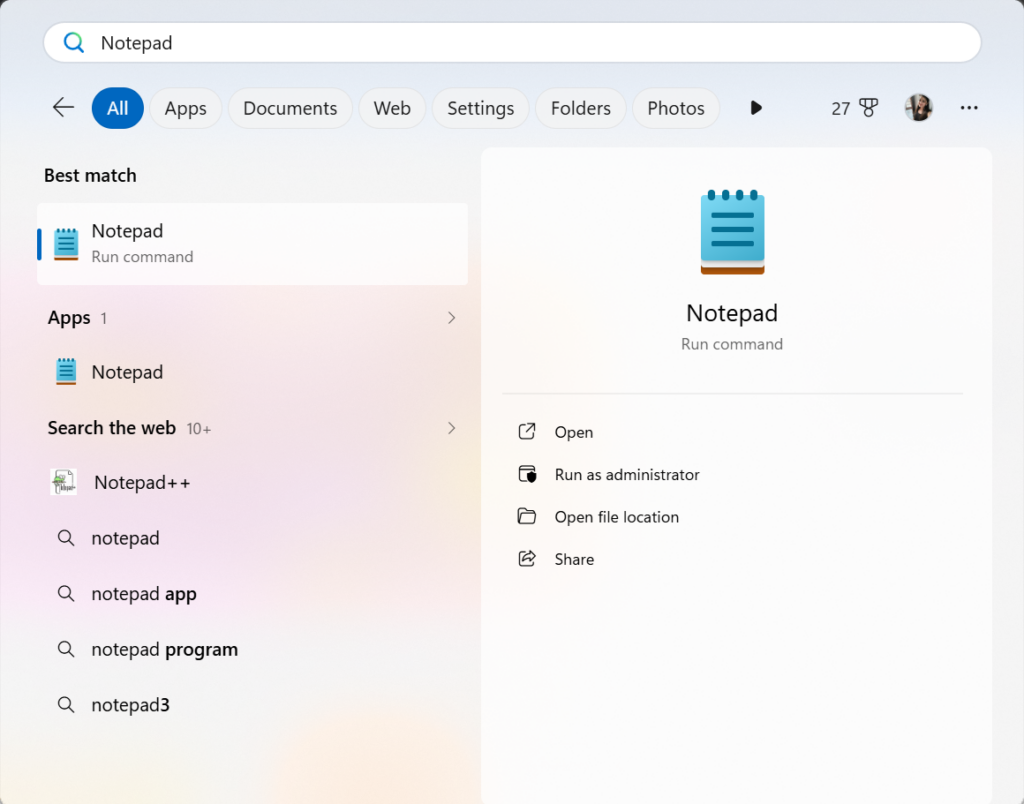
Task: Click the Notepad app icon under Apps
Action: (66, 372)
